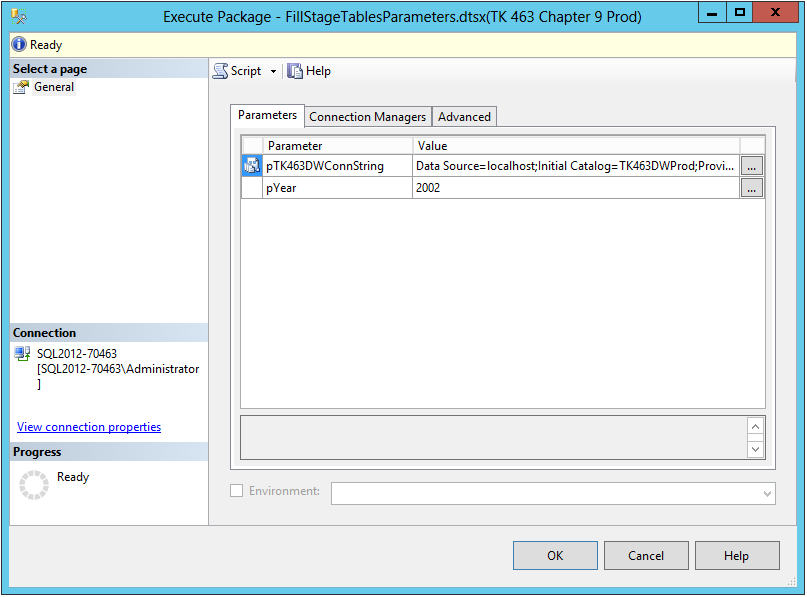Open the Environment selection dropdown
The image size is (807, 597).
pyautogui.click(x=766, y=492)
